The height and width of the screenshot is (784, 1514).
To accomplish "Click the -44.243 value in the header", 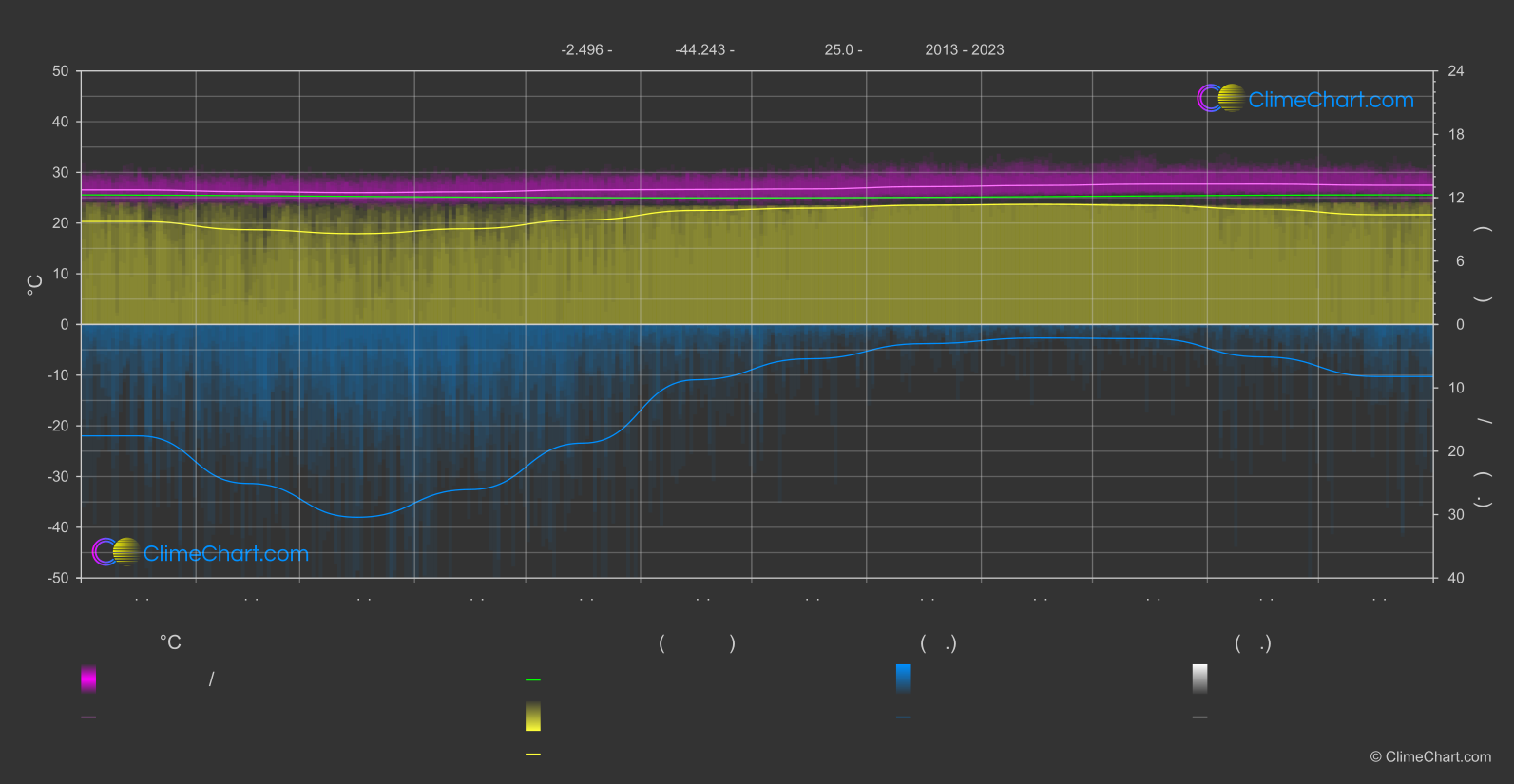I will pyautogui.click(x=700, y=50).
